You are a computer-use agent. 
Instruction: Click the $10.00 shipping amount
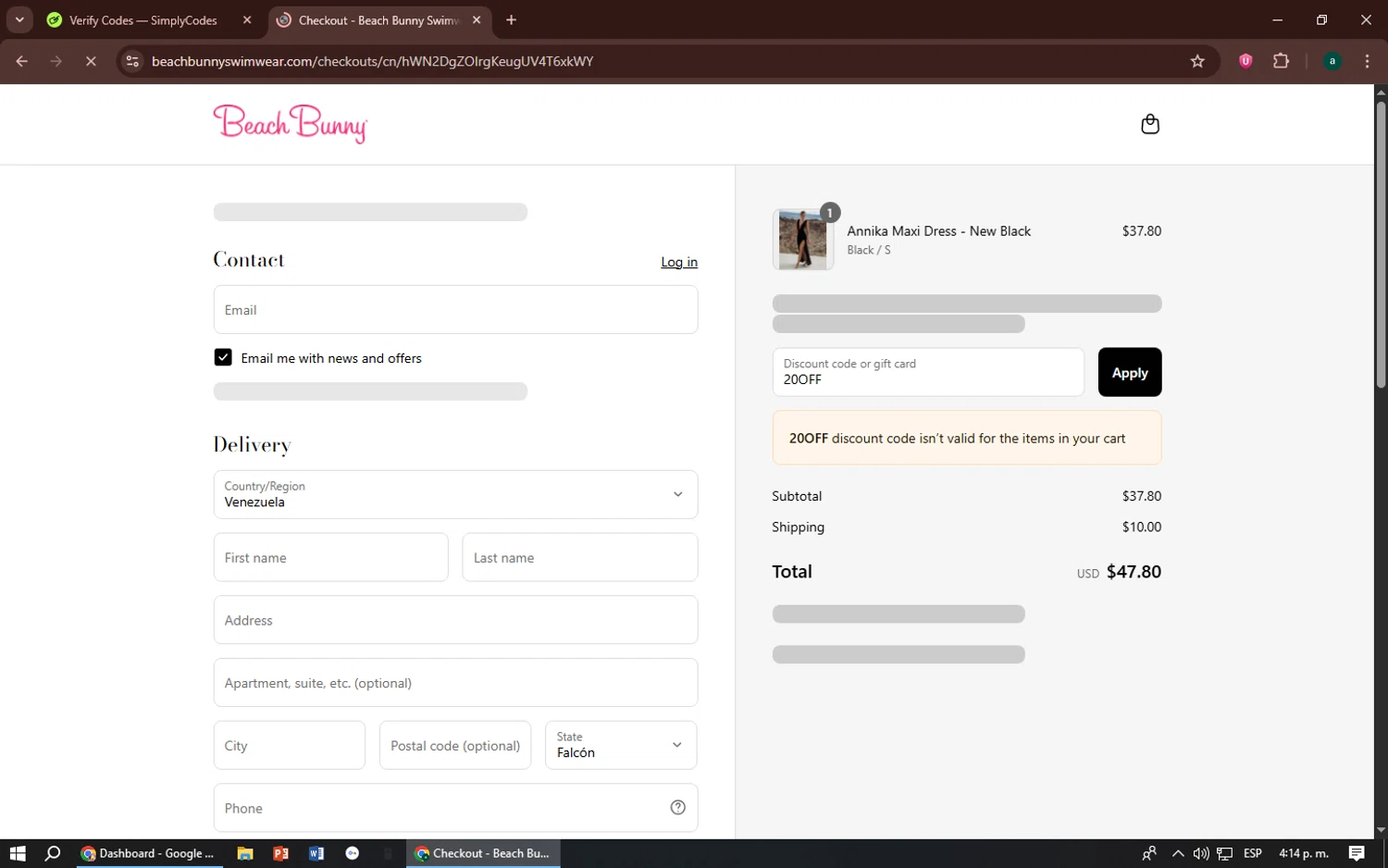pyautogui.click(x=1141, y=527)
